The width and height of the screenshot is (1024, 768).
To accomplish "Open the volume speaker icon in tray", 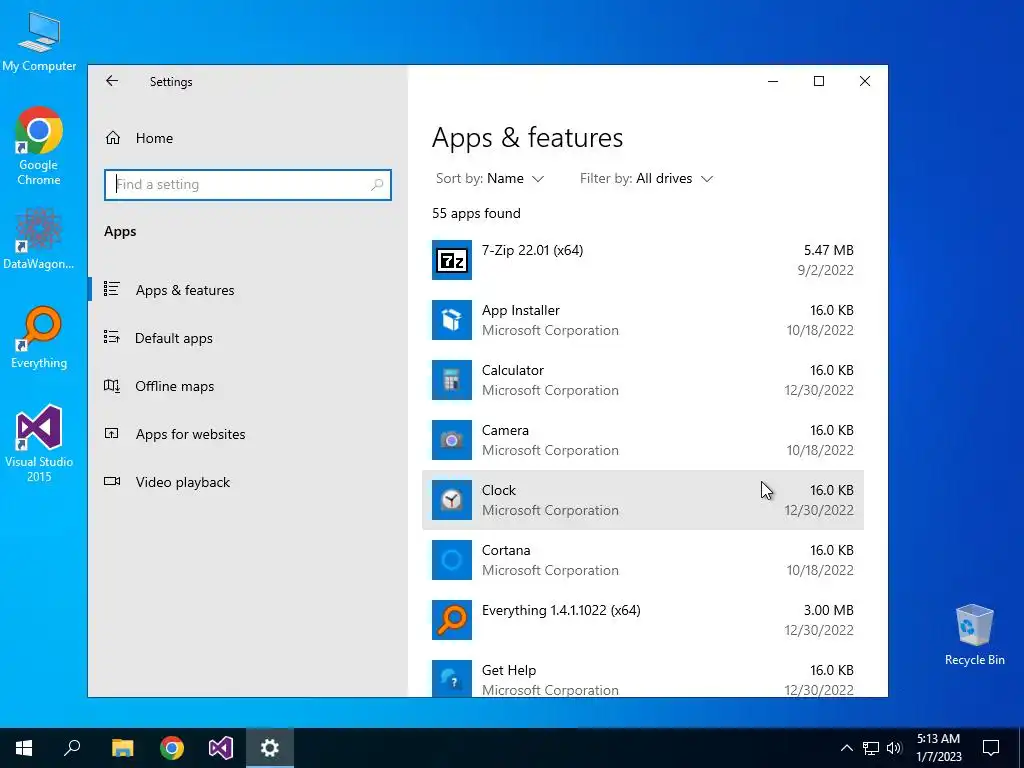I will tap(894, 748).
